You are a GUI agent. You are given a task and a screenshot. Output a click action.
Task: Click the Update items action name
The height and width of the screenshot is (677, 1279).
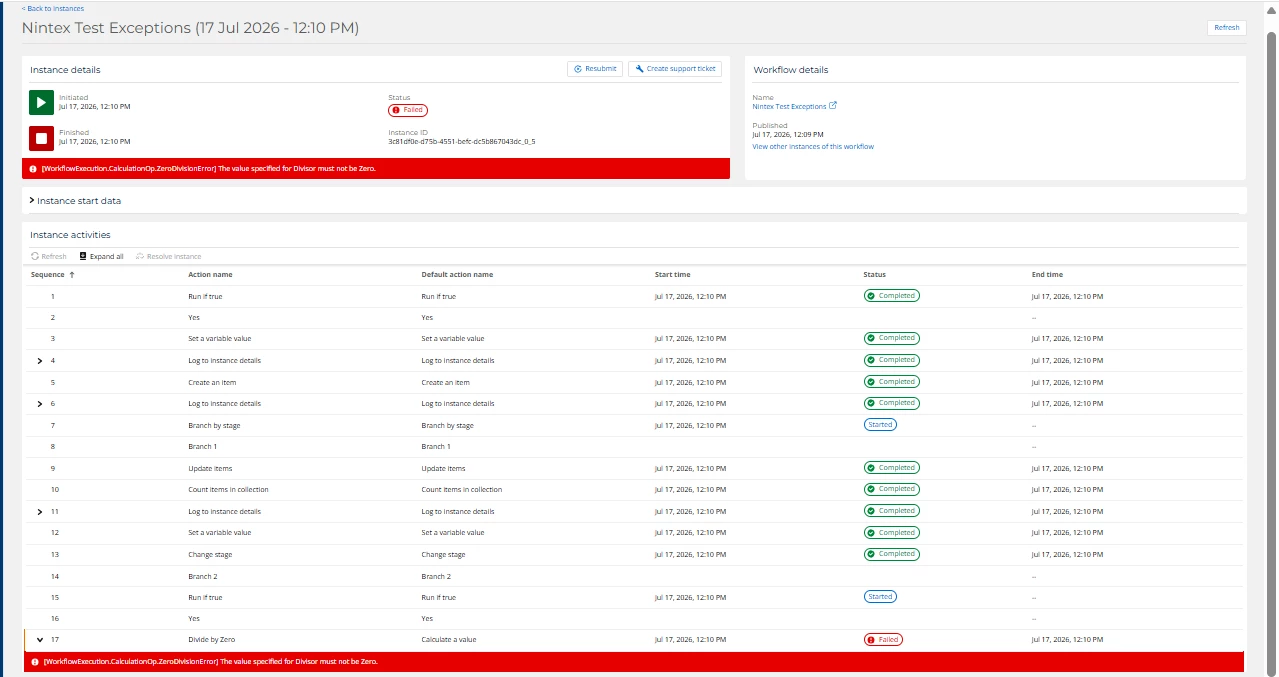click(x=210, y=469)
